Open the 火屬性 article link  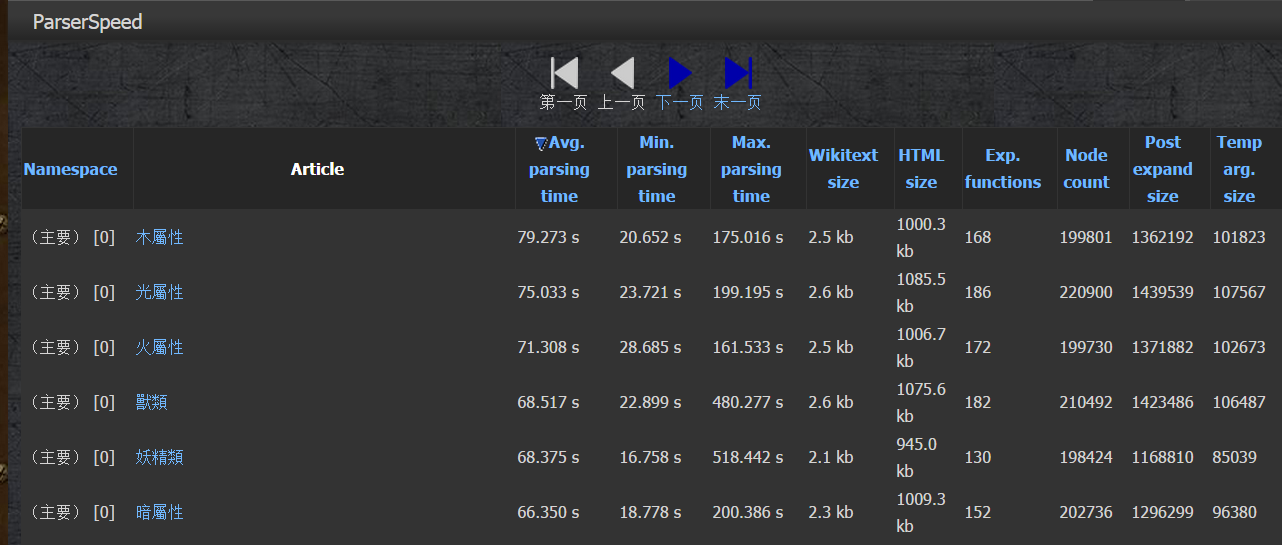(x=160, y=347)
